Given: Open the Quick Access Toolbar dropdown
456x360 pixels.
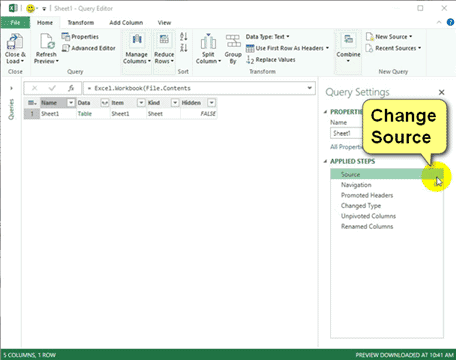Looking at the screenshot, I should (44, 9).
